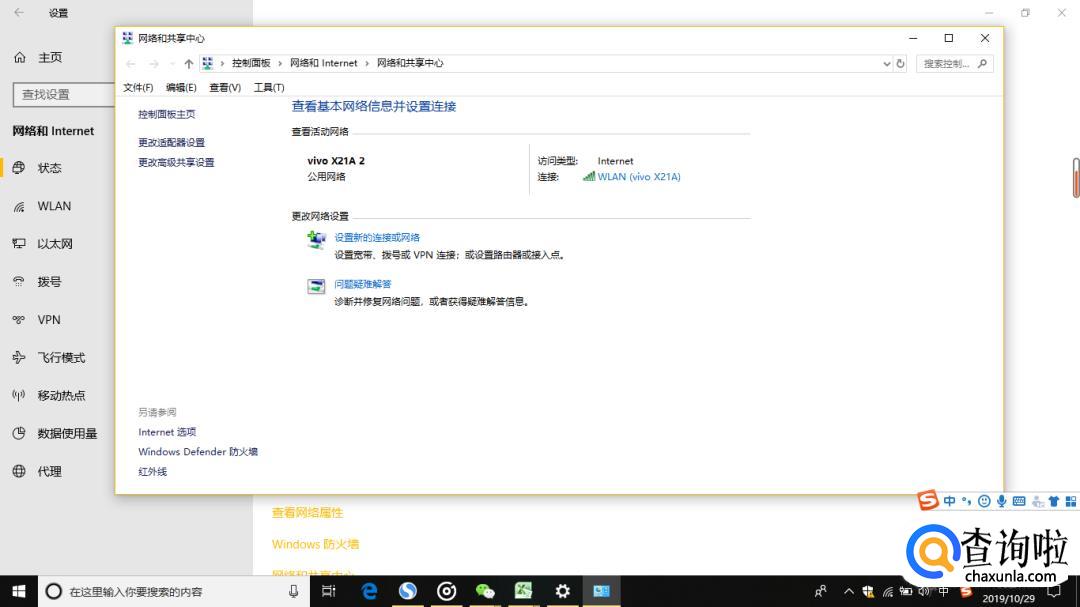Toggle Sogou punctuation mode
This screenshot has height=607, width=1080.
(x=967, y=501)
